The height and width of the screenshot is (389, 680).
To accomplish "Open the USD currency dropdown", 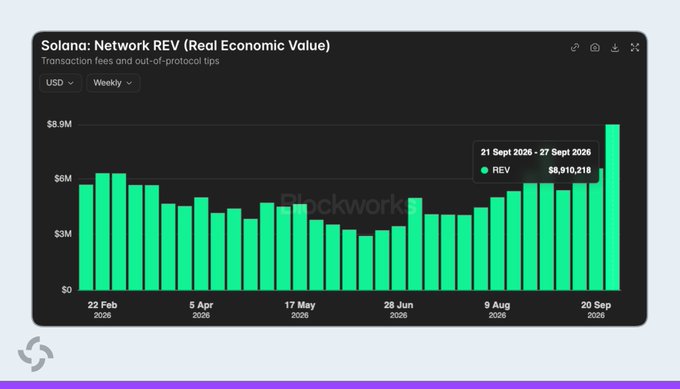I will click(60, 83).
